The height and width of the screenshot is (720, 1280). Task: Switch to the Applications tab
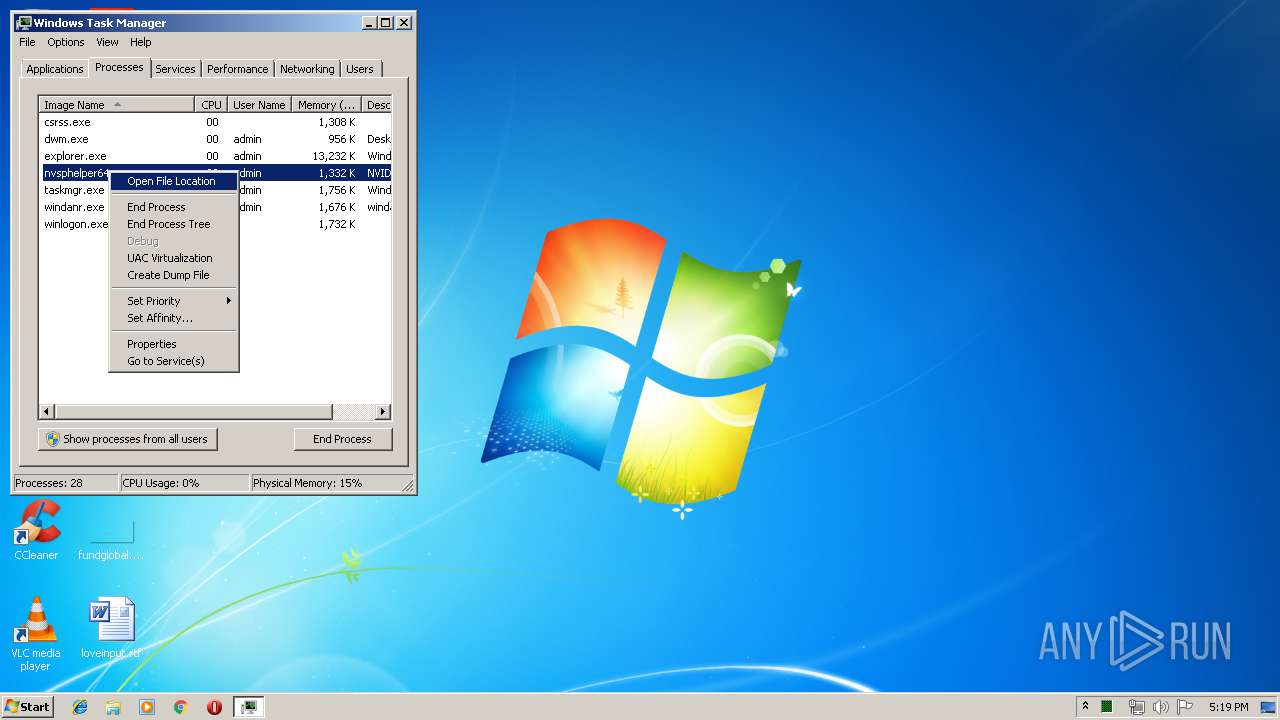pyautogui.click(x=54, y=69)
